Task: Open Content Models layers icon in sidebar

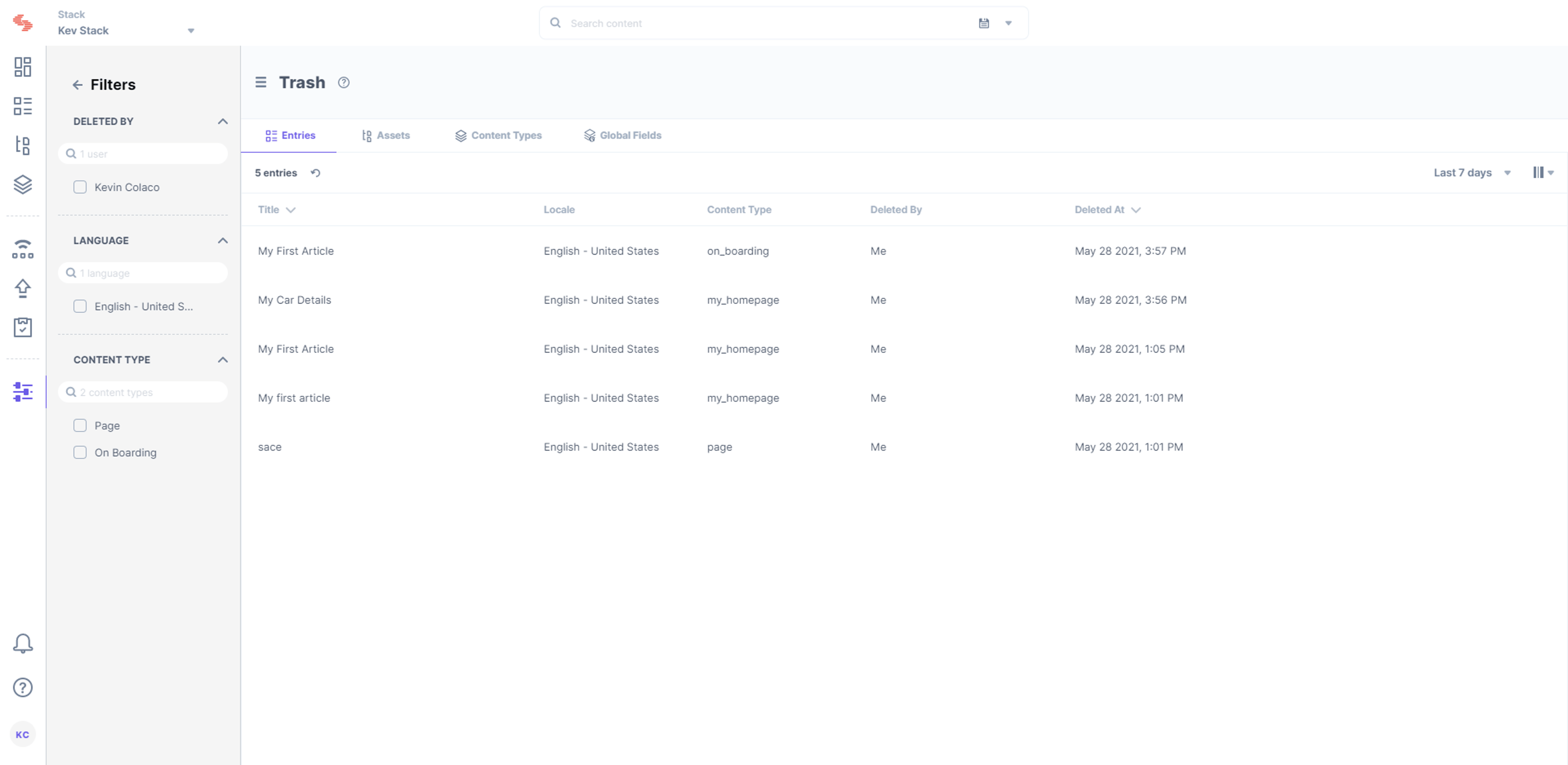Action: (22, 185)
